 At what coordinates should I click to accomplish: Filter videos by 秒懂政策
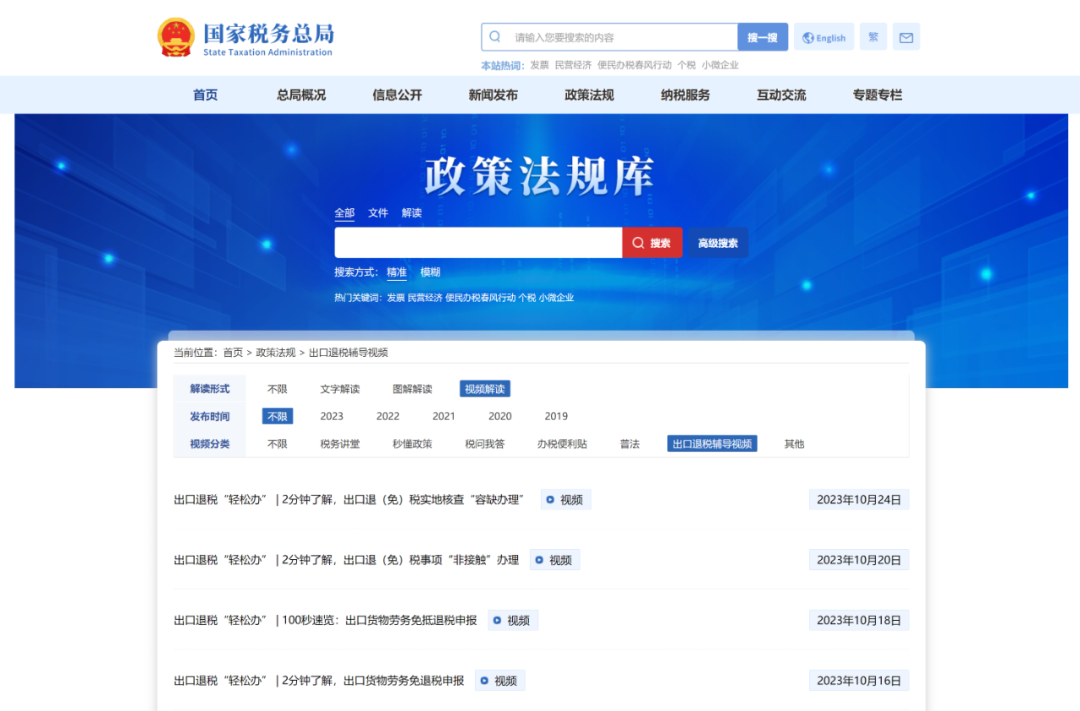[413, 444]
